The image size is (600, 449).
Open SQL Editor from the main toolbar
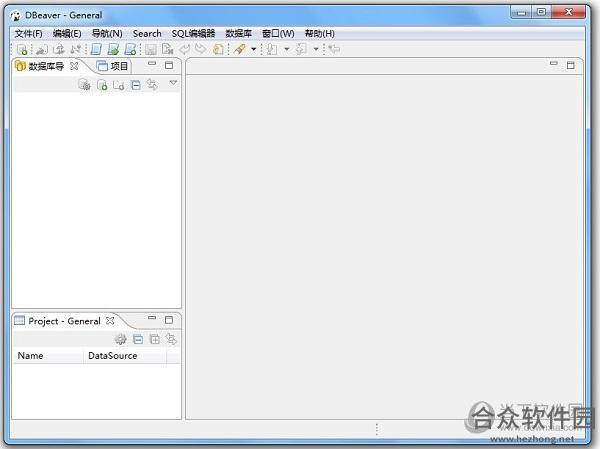coord(96,49)
